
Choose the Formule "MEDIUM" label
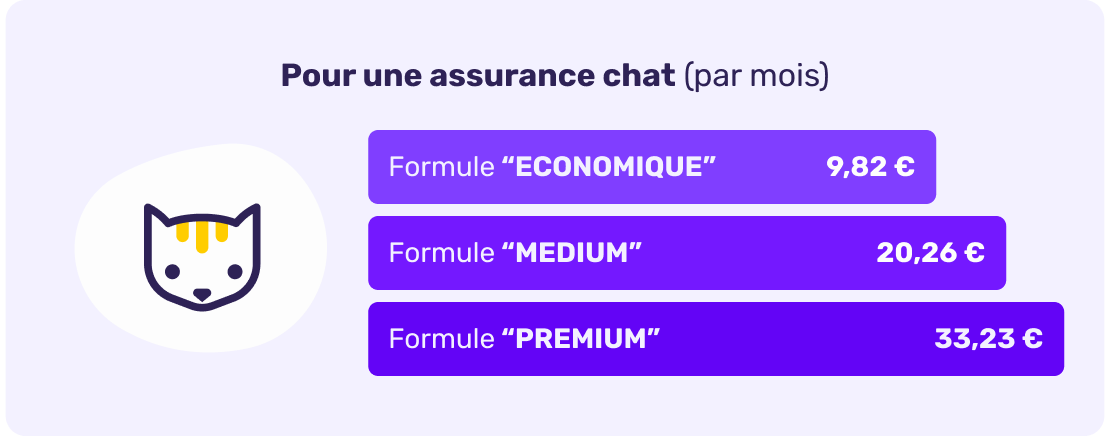(514, 253)
